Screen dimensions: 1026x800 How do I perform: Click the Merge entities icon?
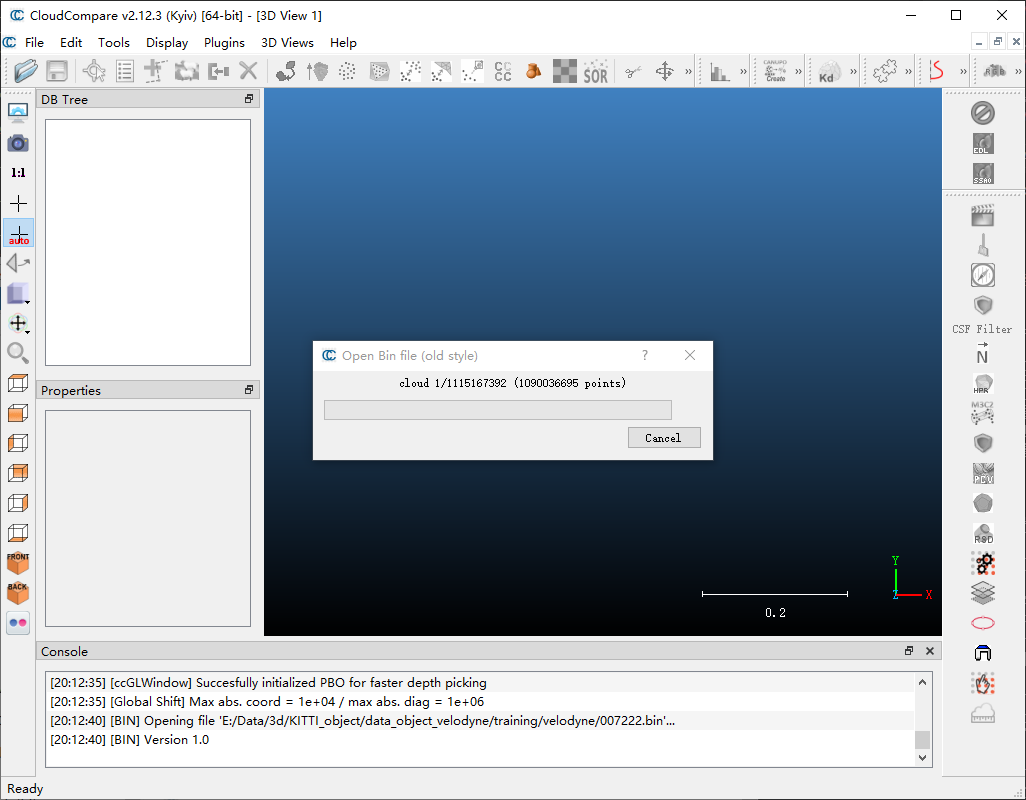(x=218, y=71)
